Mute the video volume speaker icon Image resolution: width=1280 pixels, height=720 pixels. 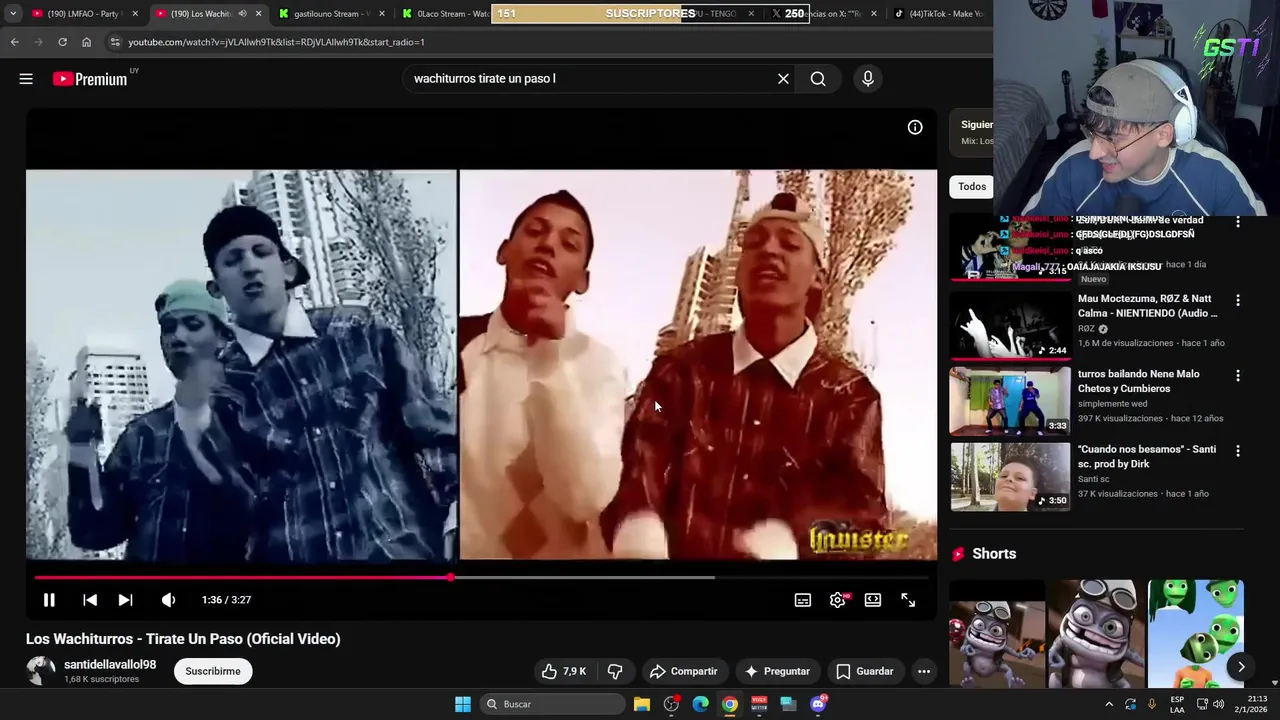click(168, 600)
